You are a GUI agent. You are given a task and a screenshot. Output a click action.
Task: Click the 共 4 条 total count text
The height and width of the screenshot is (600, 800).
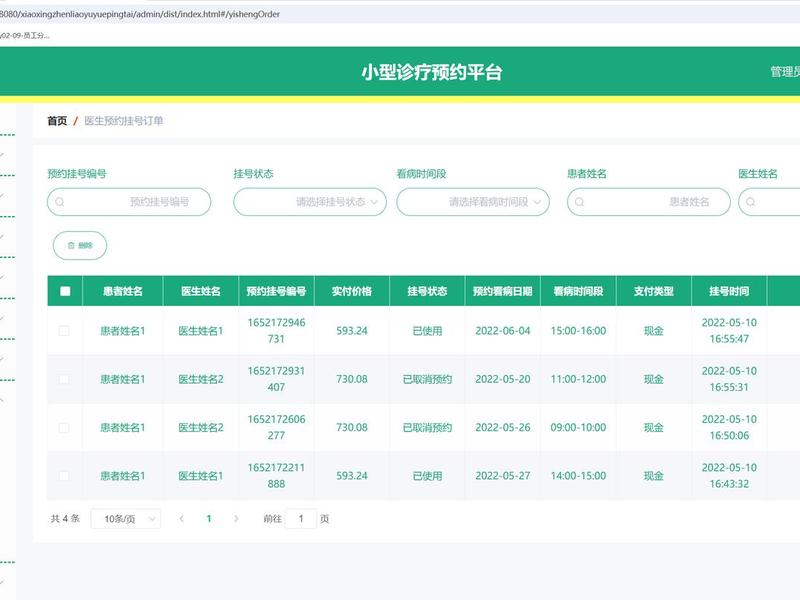[x=65, y=519]
